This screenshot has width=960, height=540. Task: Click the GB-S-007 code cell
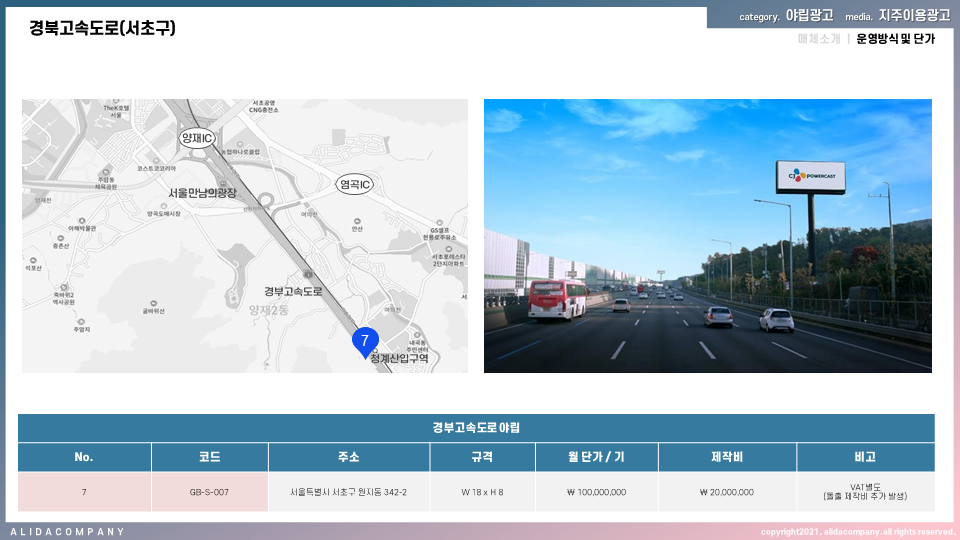point(209,492)
